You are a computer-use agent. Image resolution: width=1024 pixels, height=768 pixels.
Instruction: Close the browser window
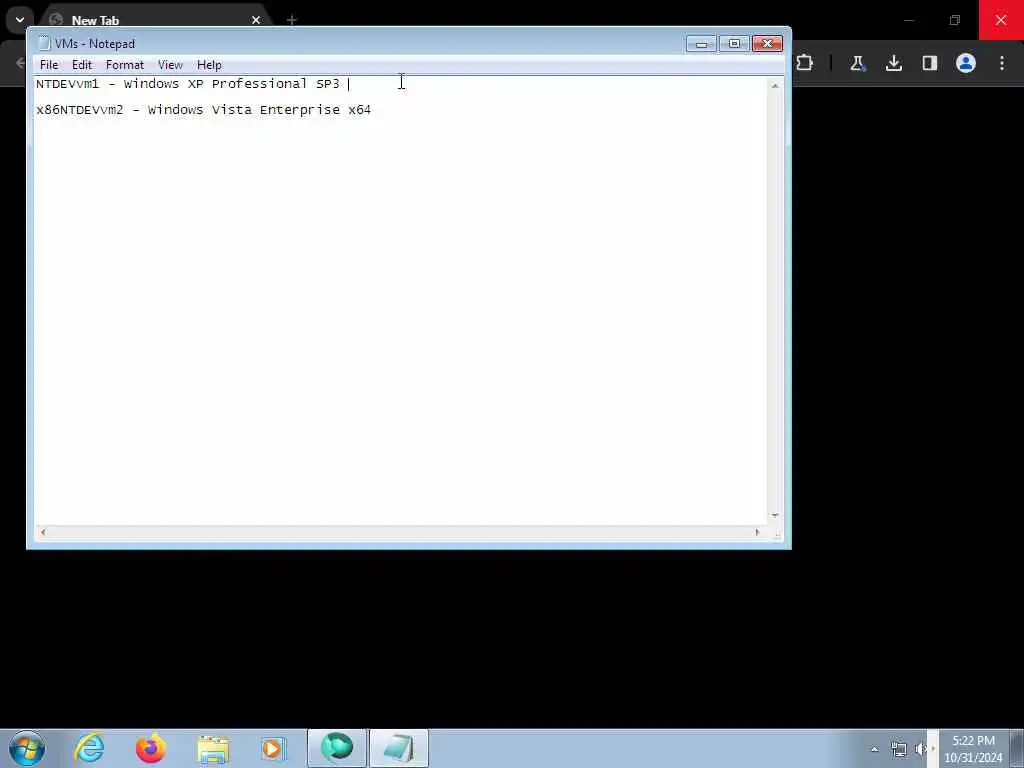[1000, 20]
